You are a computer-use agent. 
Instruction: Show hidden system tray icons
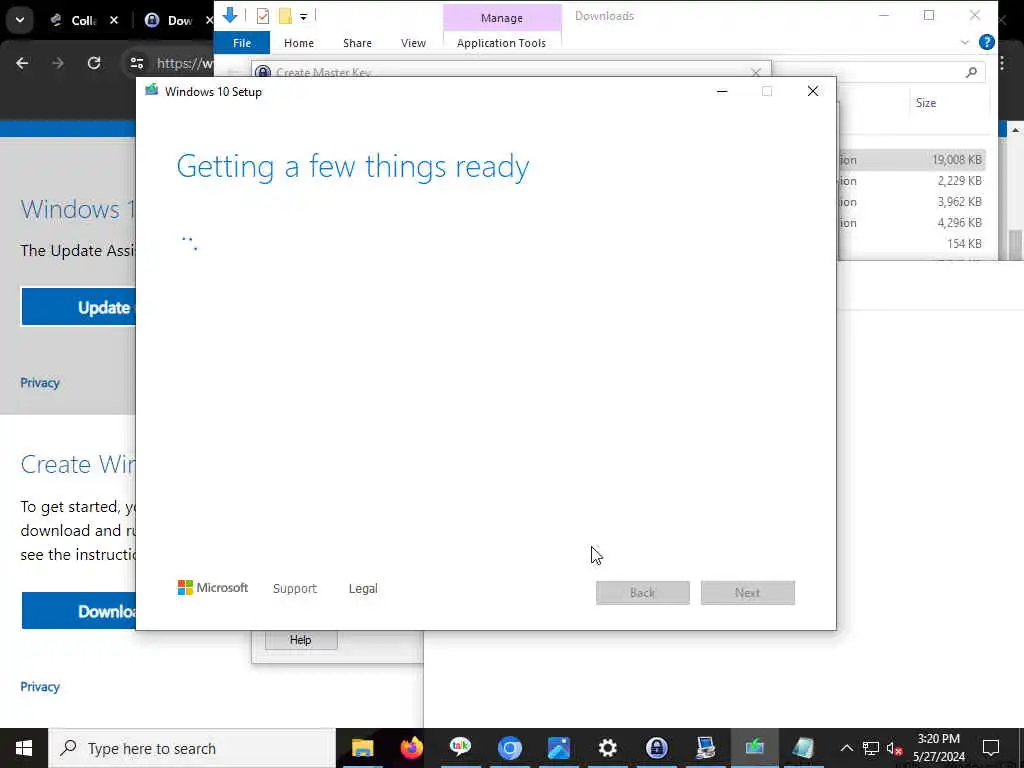click(x=846, y=748)
